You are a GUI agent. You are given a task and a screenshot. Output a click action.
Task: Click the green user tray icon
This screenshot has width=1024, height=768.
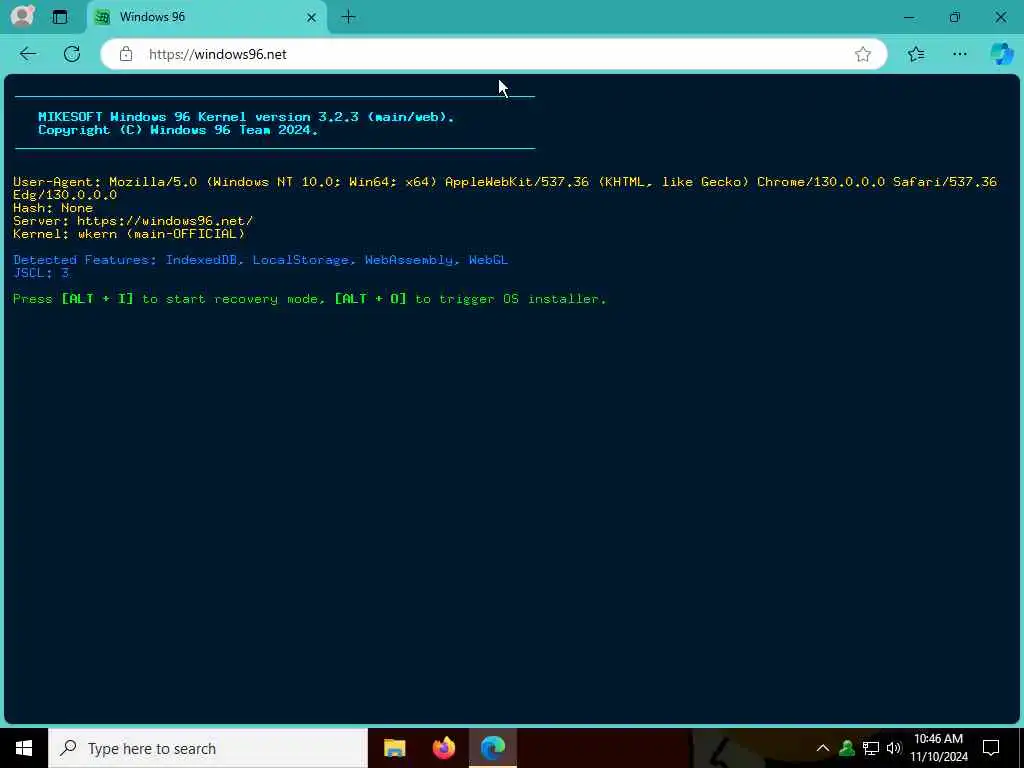click(847, 748)
